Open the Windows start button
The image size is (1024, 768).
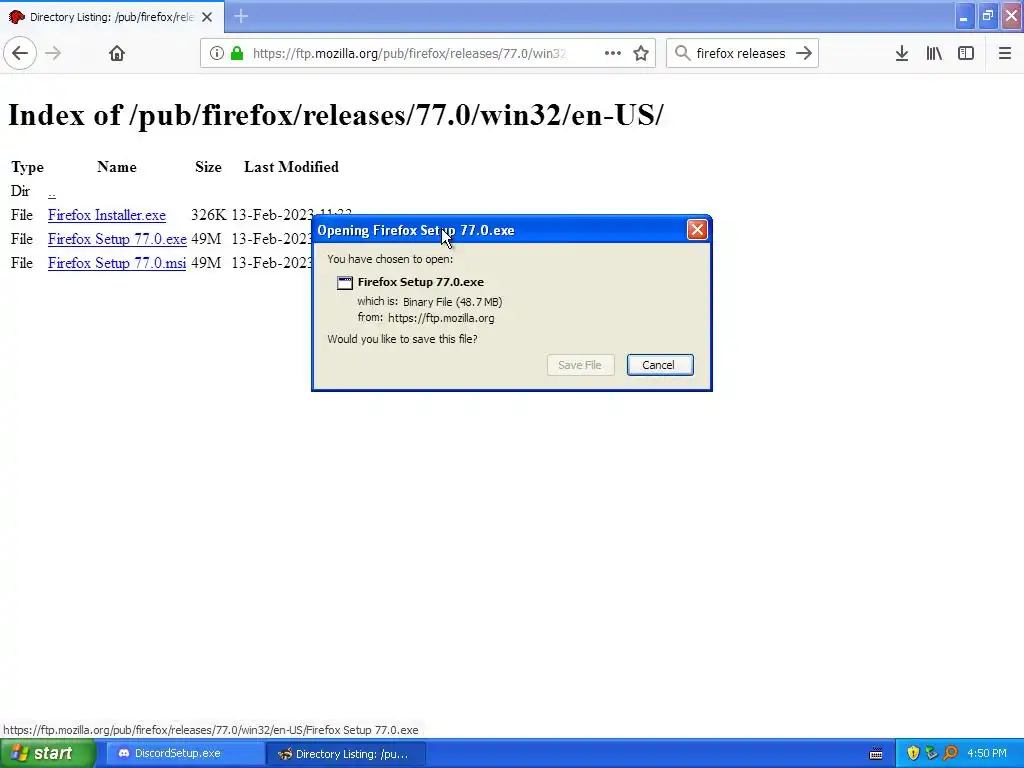(x=48, y=753)
